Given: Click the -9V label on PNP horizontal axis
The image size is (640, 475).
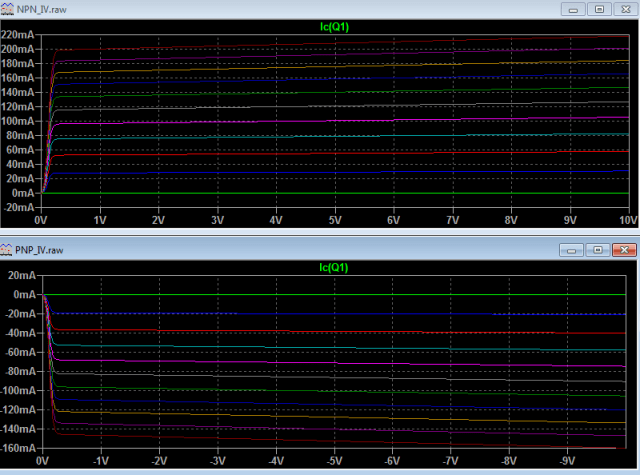Looking at the screenshot, I should tap(567, 463).
